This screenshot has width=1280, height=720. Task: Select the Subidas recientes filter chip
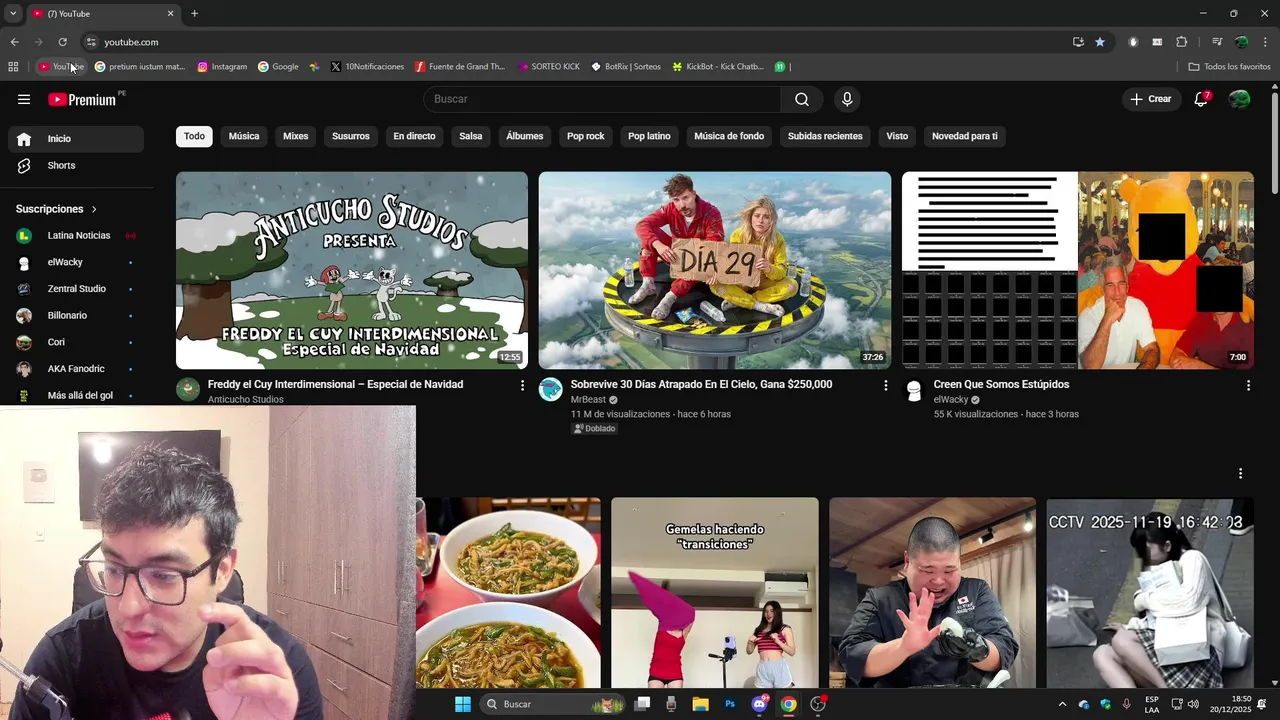[825, 136]
